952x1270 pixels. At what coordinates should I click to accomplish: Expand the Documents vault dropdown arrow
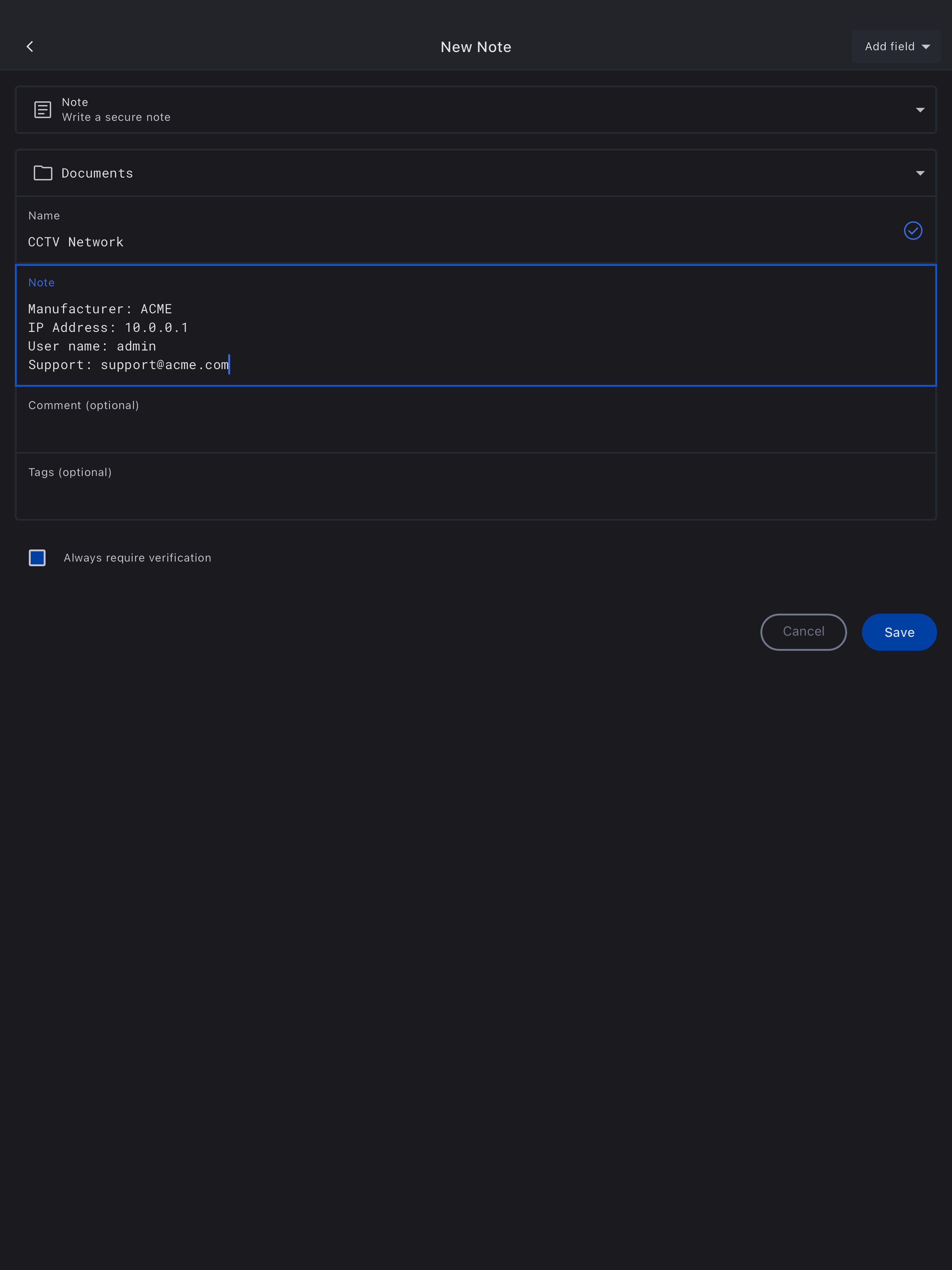[920, 173]
